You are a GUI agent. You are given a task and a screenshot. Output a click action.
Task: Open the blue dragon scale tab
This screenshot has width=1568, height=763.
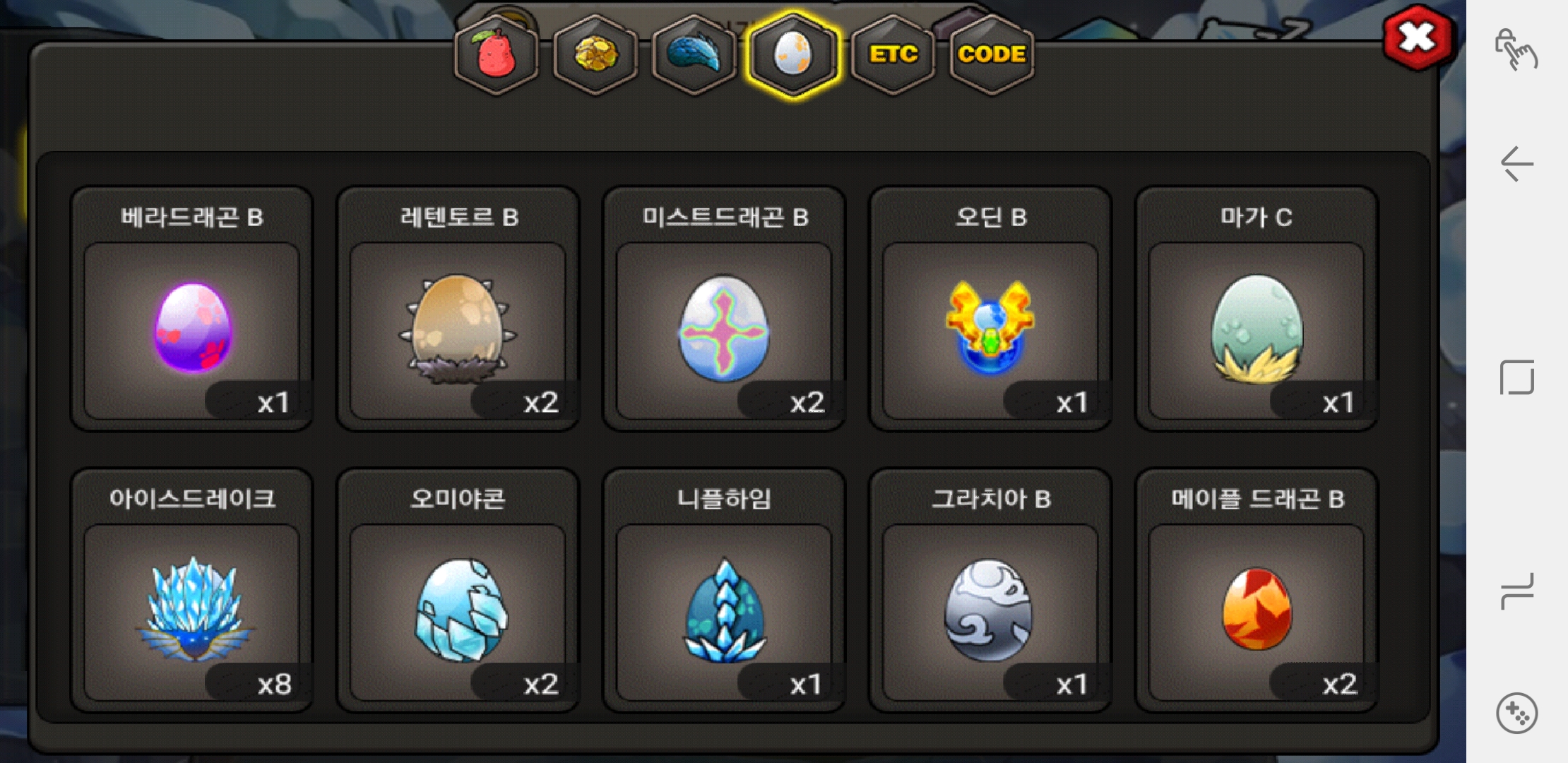tap(694, 55)
